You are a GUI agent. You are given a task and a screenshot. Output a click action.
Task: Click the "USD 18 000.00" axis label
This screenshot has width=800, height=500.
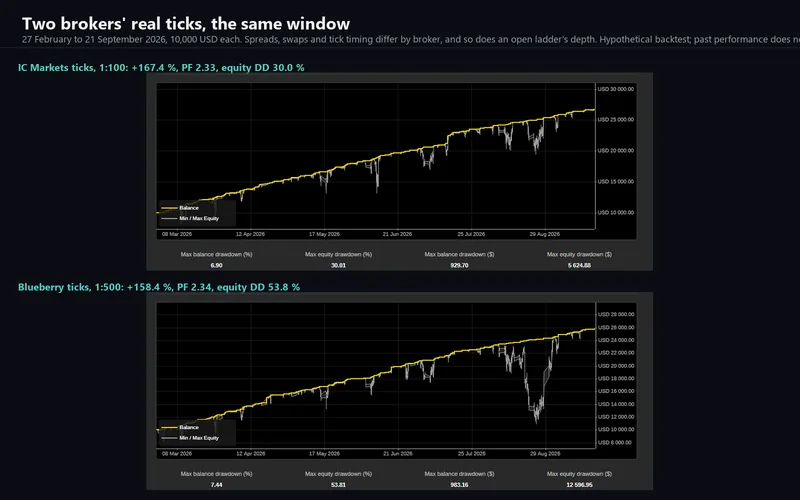[616, 378]
